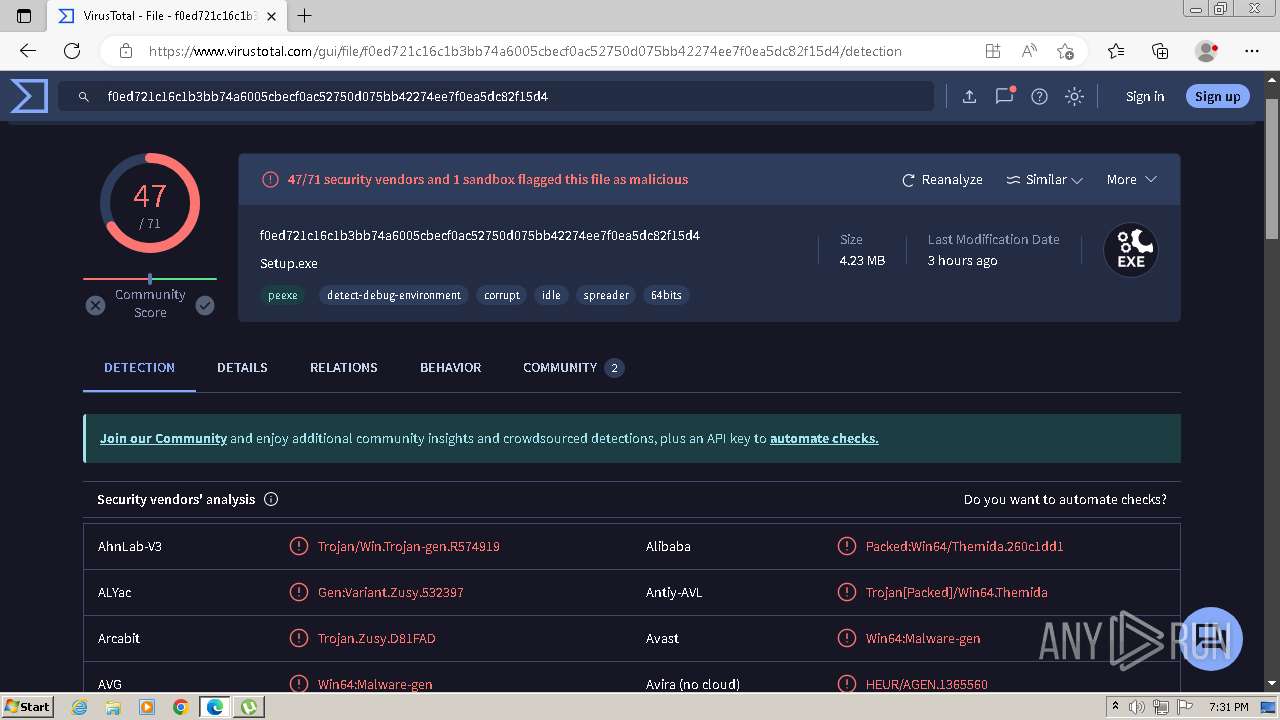Open the BEHAVIOR tab
1280x720 pixels.
coord(451,368)
